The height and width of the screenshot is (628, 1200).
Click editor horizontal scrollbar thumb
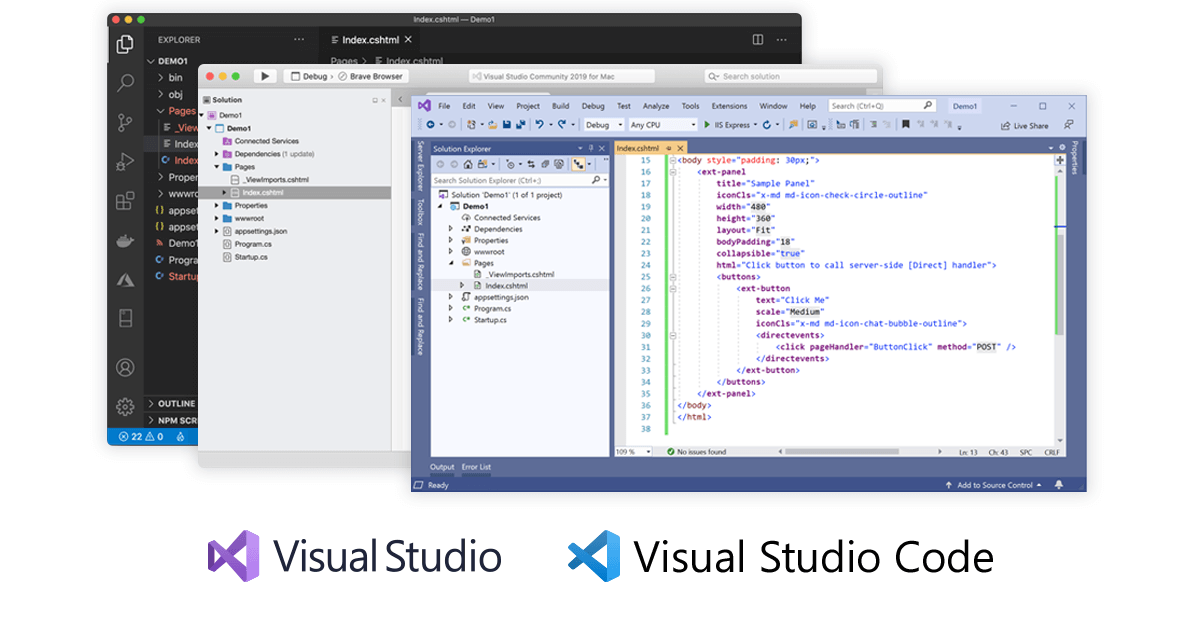click(842, 452)
